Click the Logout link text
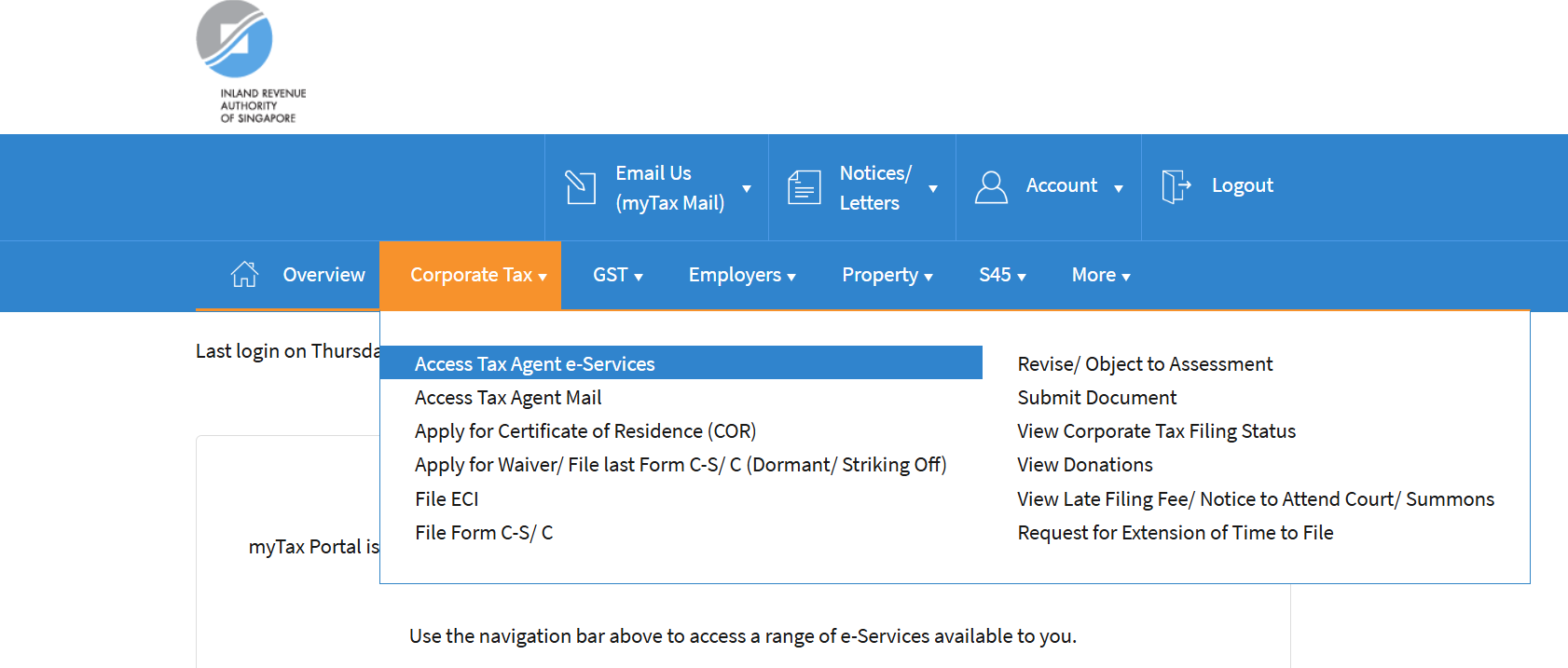Screen dimensions: 1568x668 pyautogui.click(x=1243, y=185)
